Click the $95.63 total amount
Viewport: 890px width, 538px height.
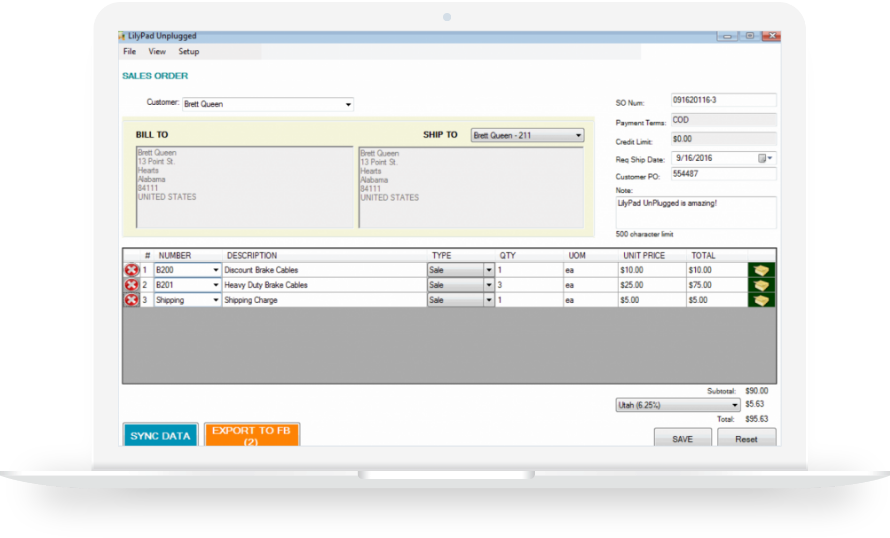[757, 419]
